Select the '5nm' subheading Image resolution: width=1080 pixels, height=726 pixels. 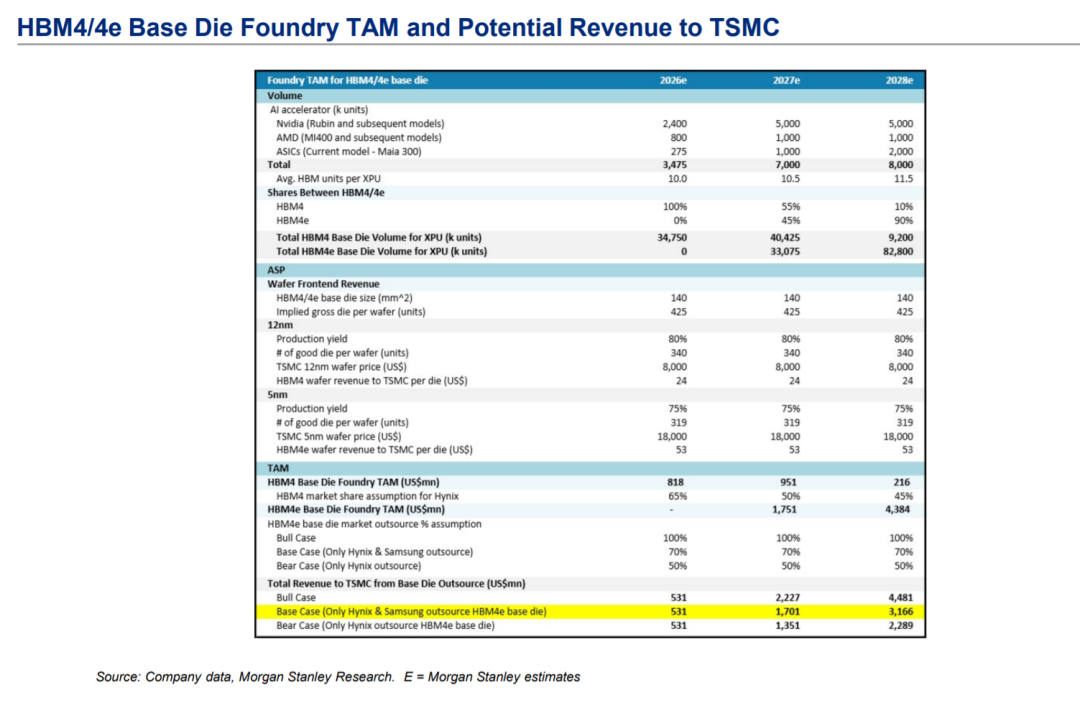coord(277,395)
